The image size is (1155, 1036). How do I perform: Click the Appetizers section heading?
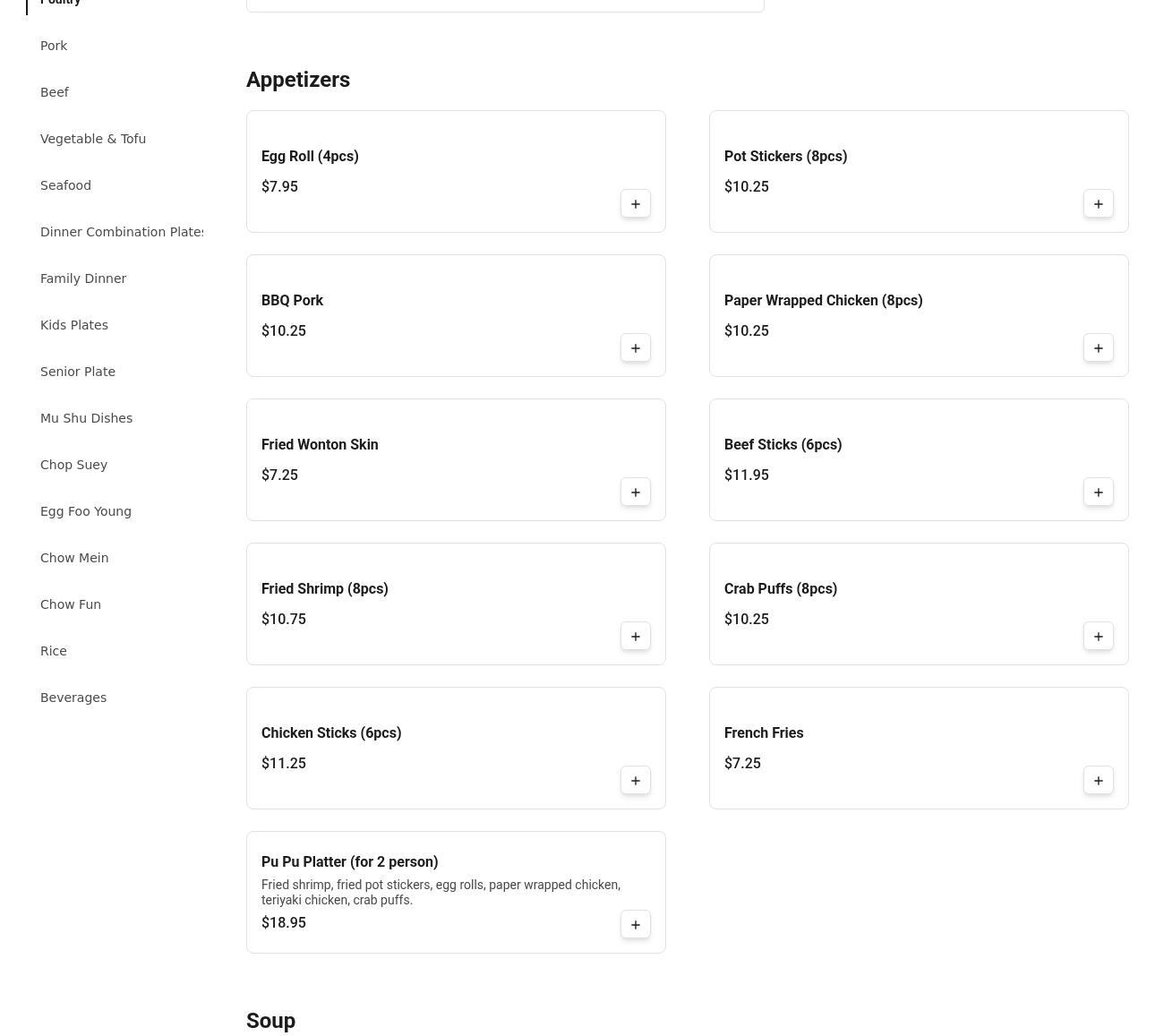298,80
